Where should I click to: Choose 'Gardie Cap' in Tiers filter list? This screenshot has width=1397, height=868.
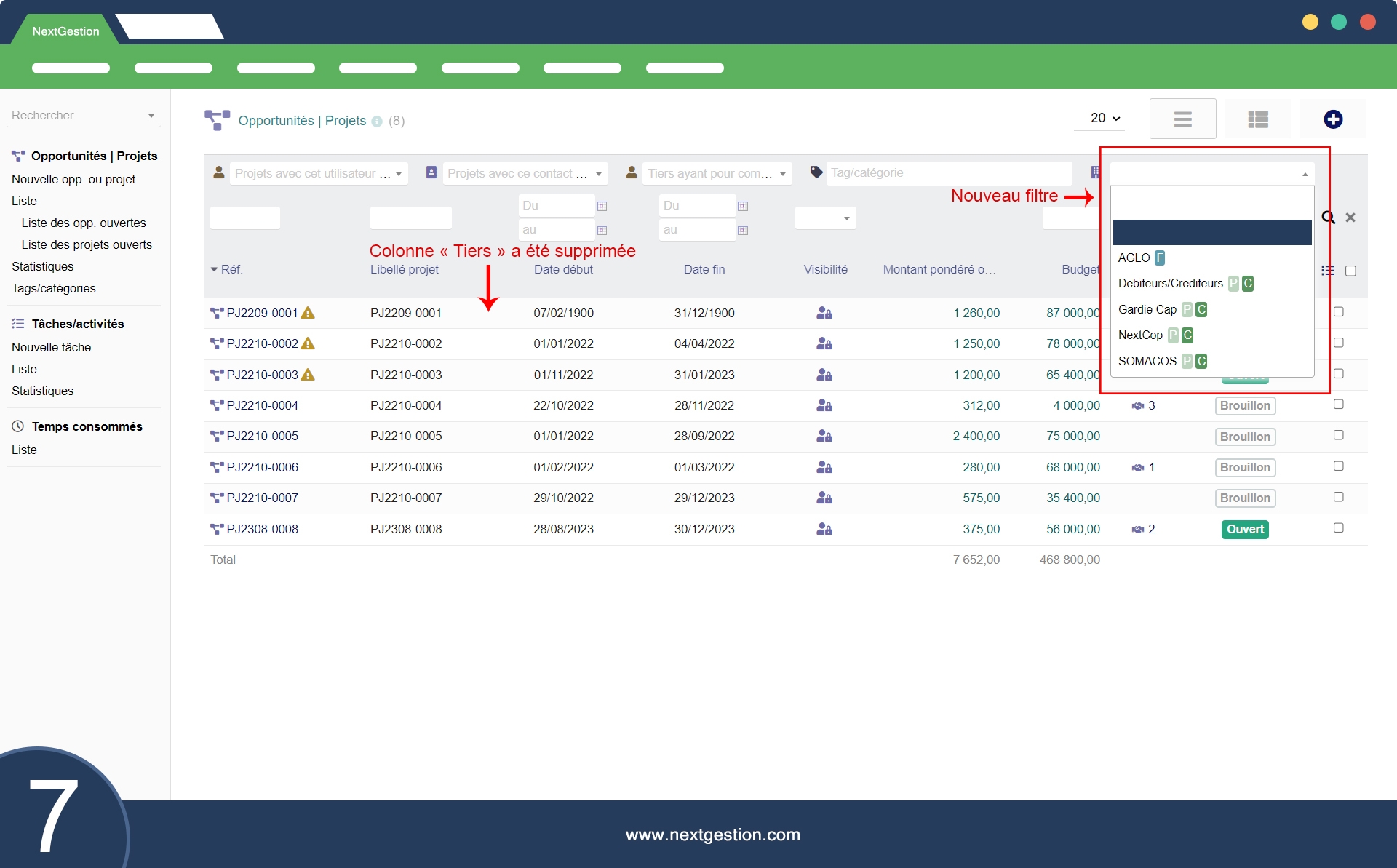[x=1147, y=309]
